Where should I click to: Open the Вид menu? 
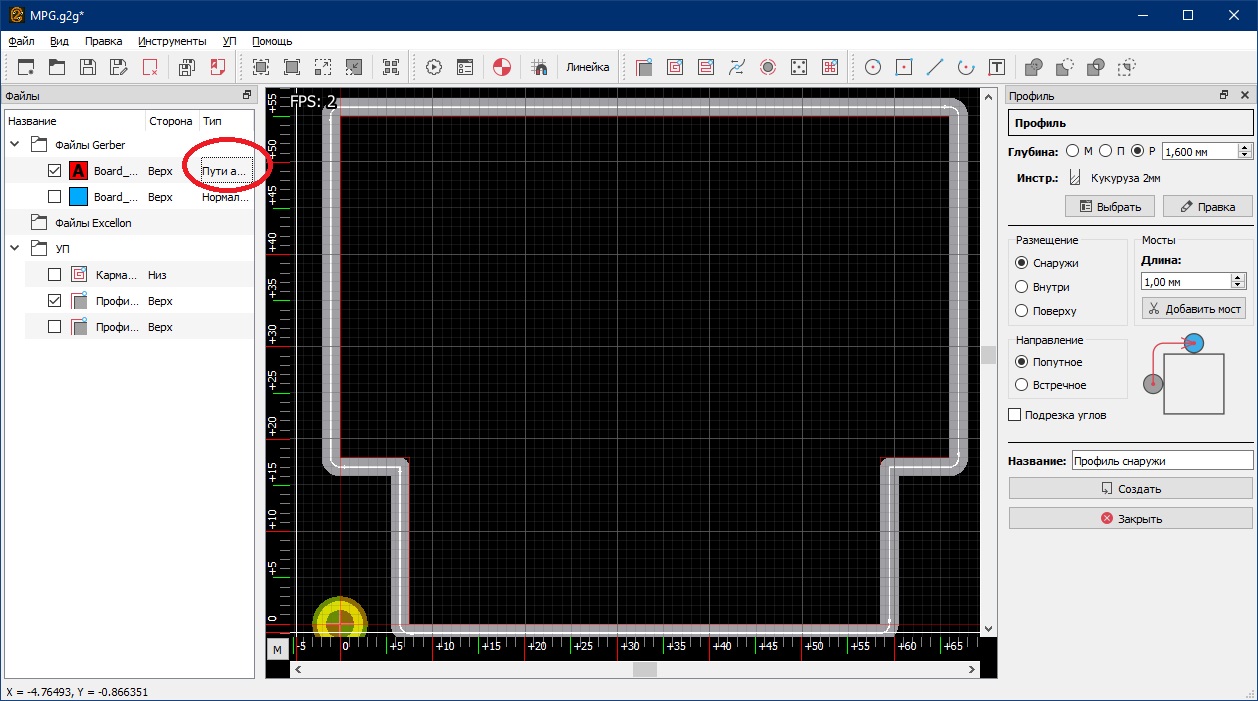click(59, 41)
